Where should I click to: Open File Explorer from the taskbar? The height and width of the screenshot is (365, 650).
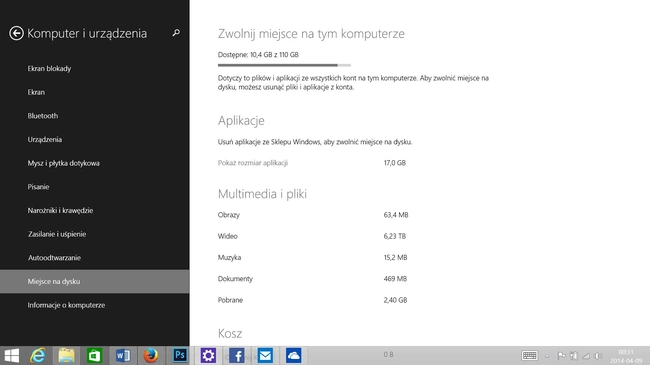(x=66, y=355)
